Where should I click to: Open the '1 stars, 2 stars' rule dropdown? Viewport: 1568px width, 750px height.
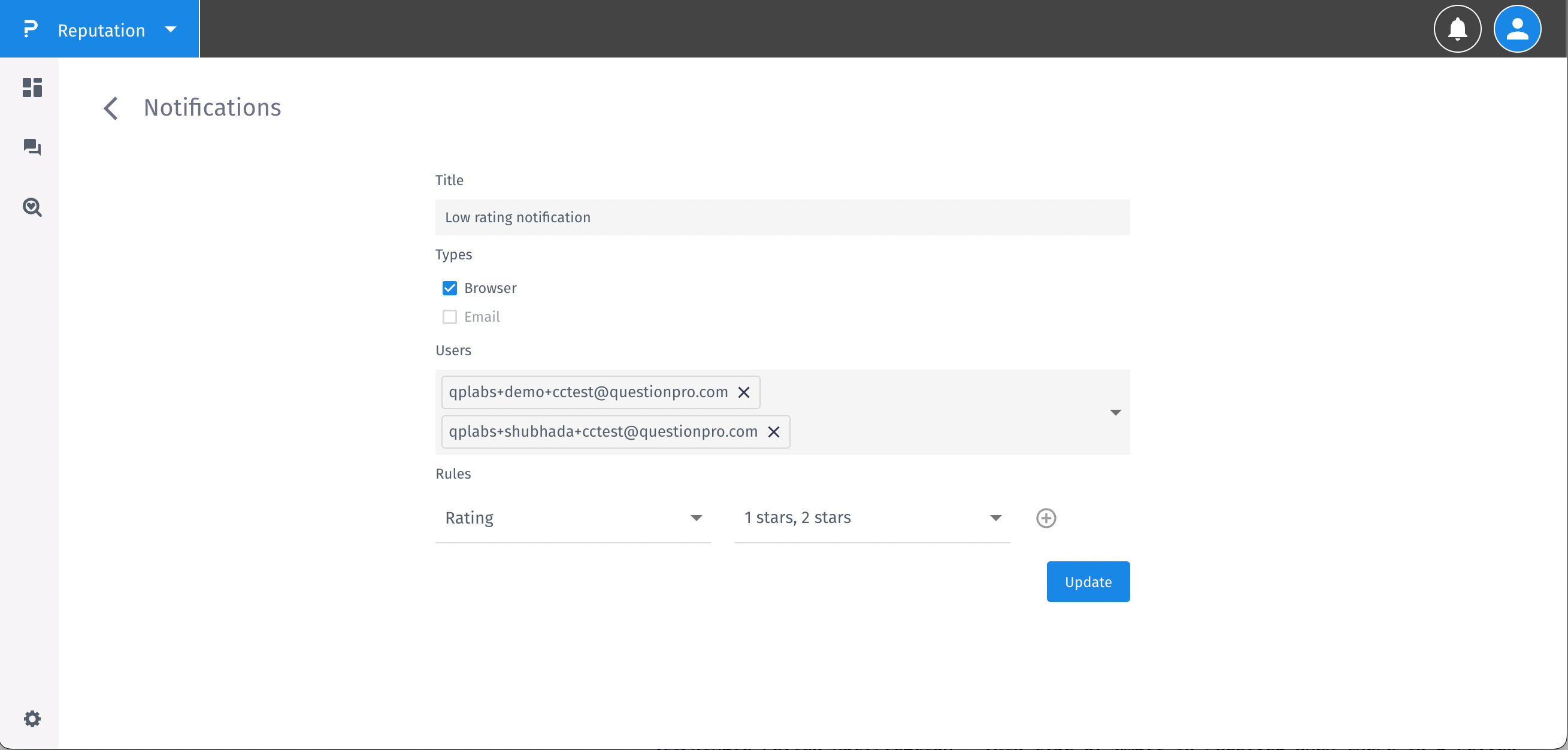pyautogui.click(x=996, y=518)
